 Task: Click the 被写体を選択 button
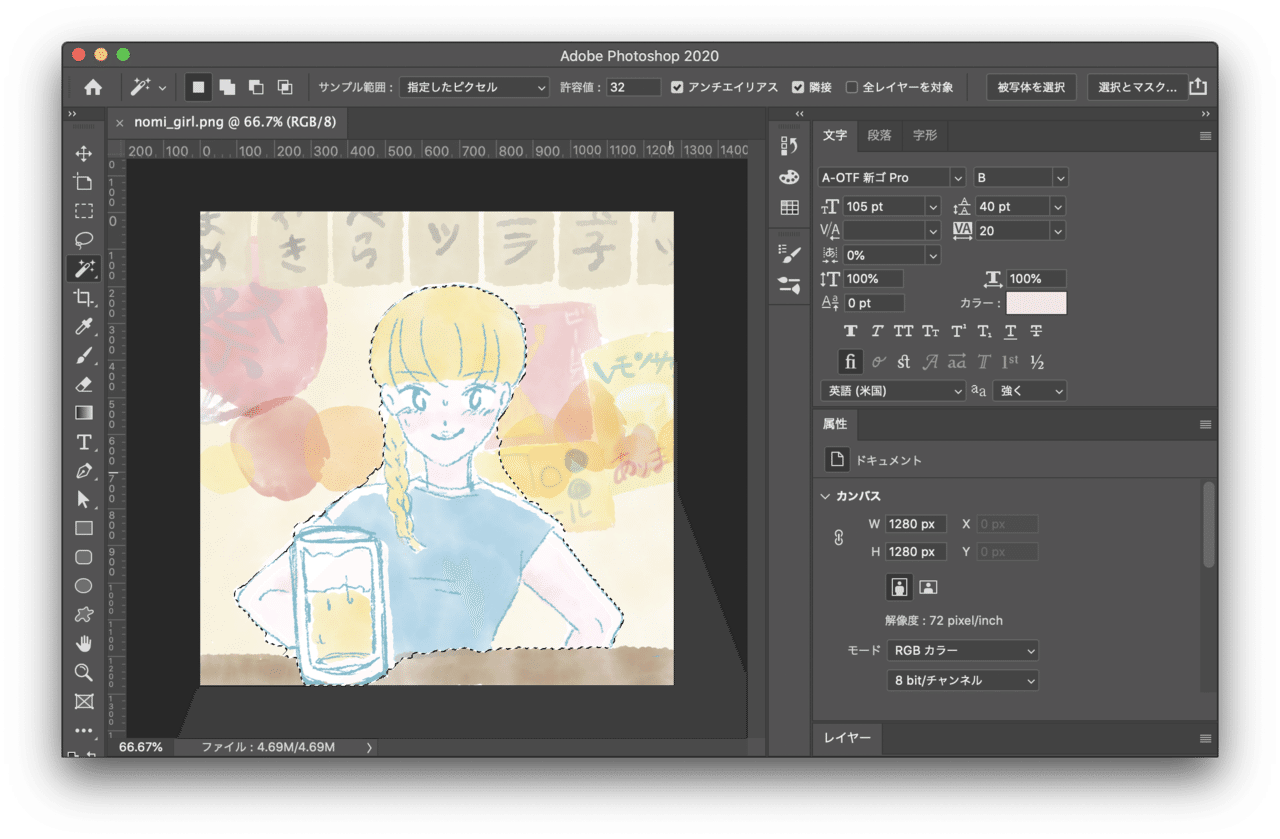point(1031,87)
